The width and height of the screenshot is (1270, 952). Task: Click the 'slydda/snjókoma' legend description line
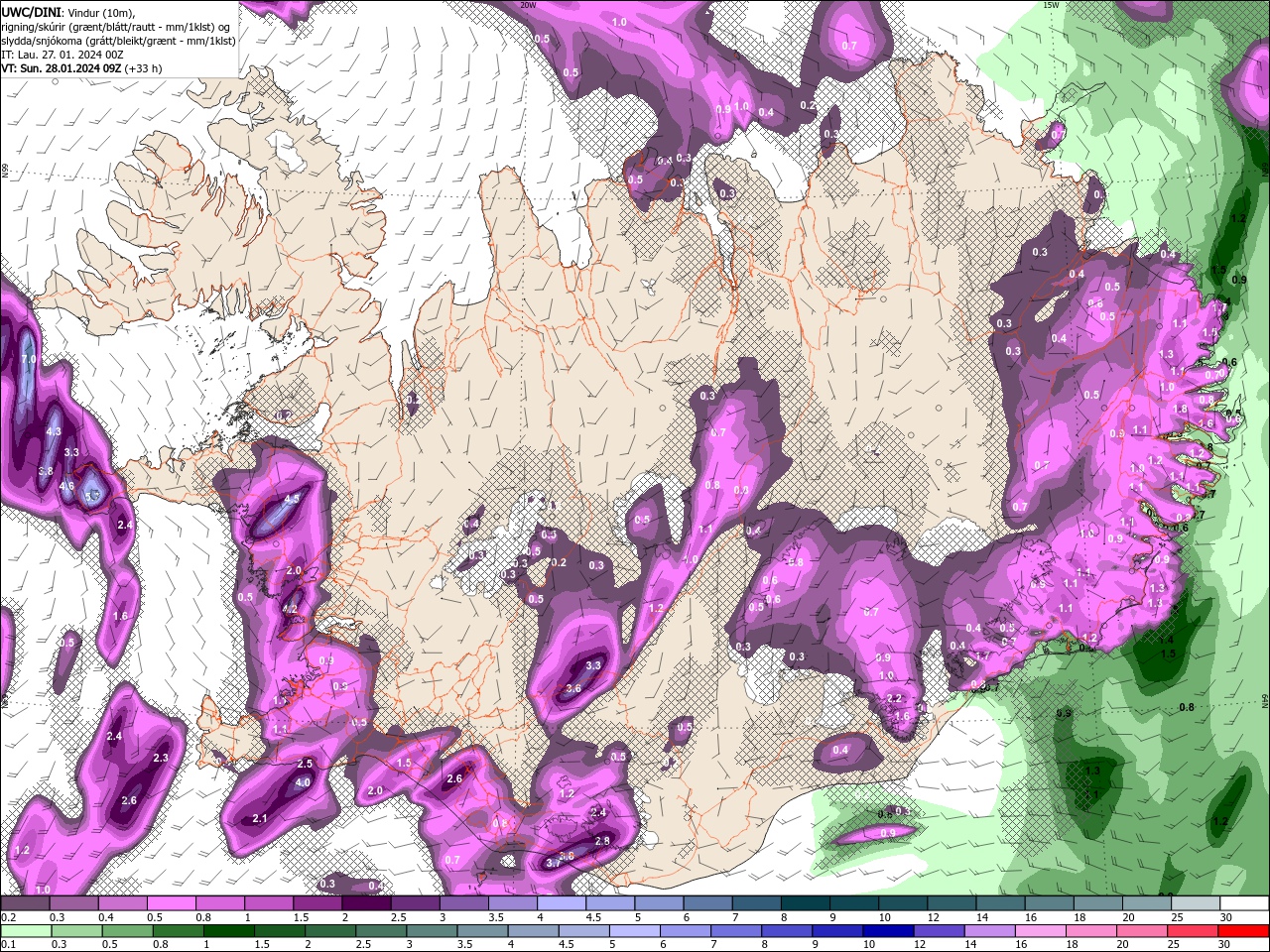[117, 41]
